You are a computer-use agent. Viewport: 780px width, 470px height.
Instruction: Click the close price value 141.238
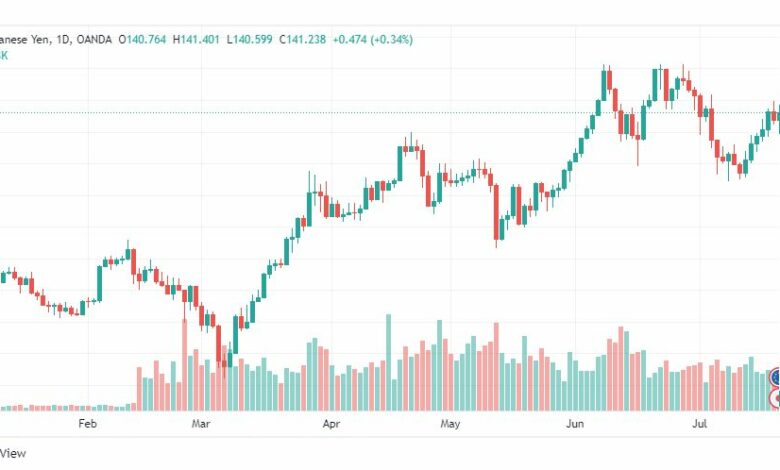point(306,39)
